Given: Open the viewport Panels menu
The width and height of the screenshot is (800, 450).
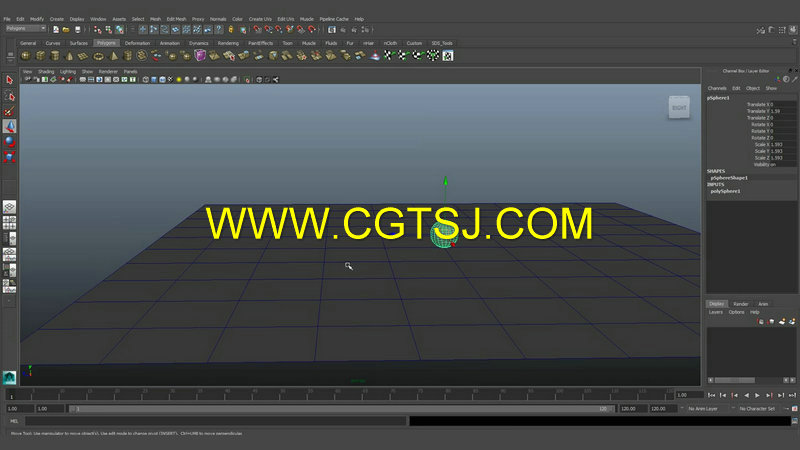Looking at the screenshot, I should tap(130, 71).
